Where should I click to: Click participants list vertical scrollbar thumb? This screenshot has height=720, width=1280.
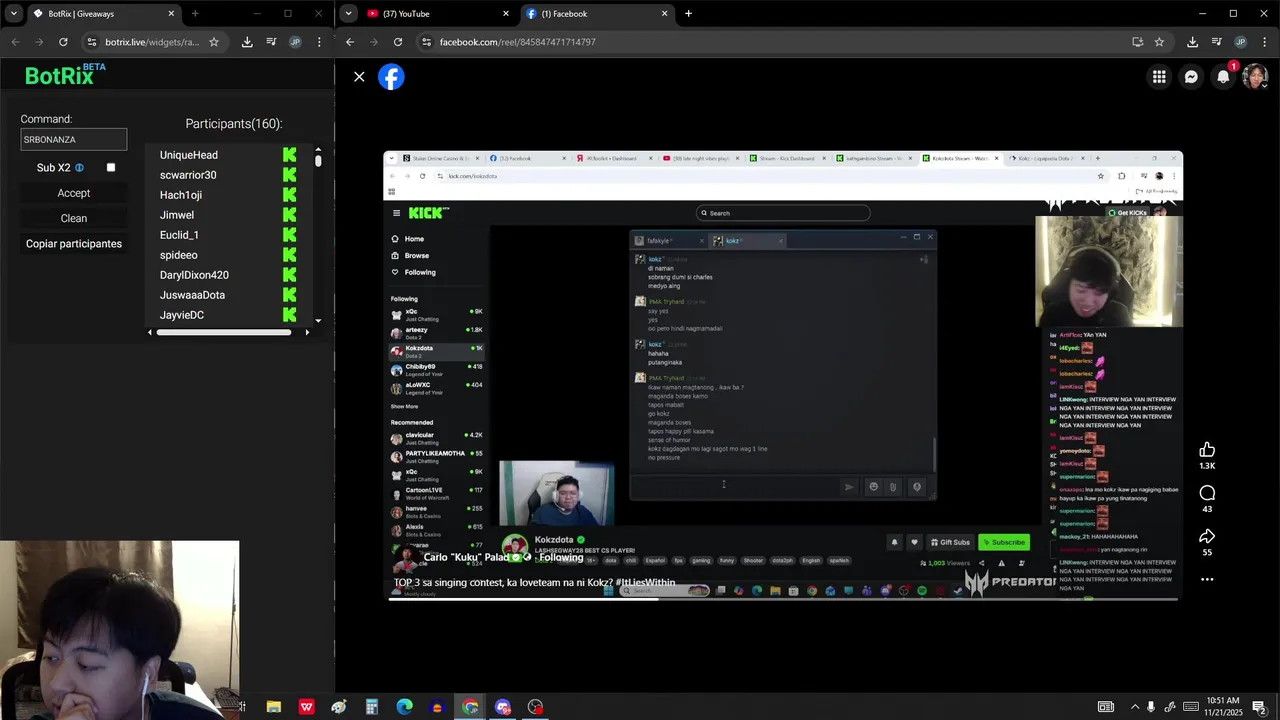coord(318,160)
